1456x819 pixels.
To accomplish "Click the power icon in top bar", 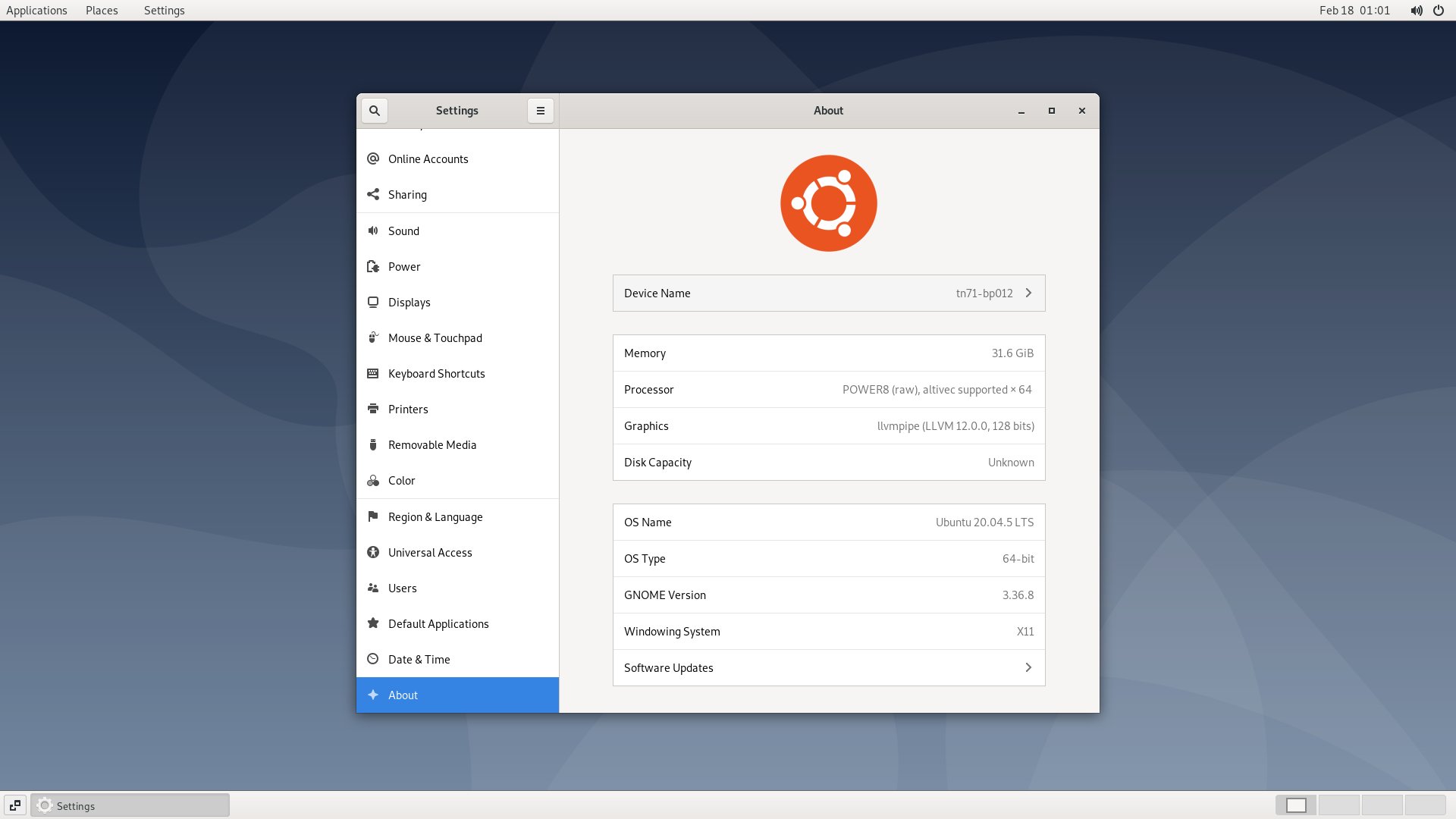I will coord(1439,11).
